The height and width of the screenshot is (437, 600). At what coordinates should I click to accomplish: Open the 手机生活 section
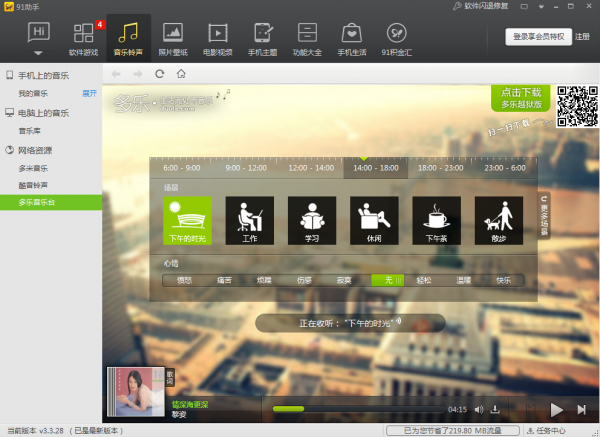click(x=352, y=39)
